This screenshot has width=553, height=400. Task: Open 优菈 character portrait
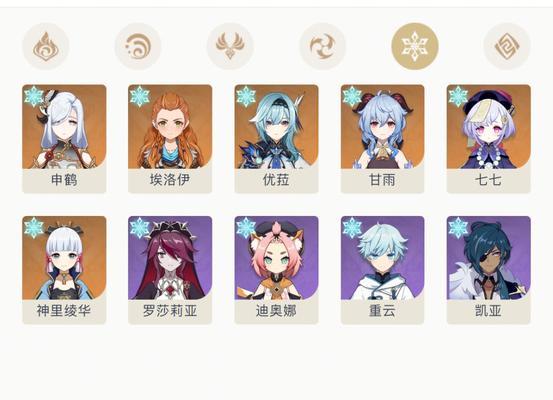click(x=276, y=126)
